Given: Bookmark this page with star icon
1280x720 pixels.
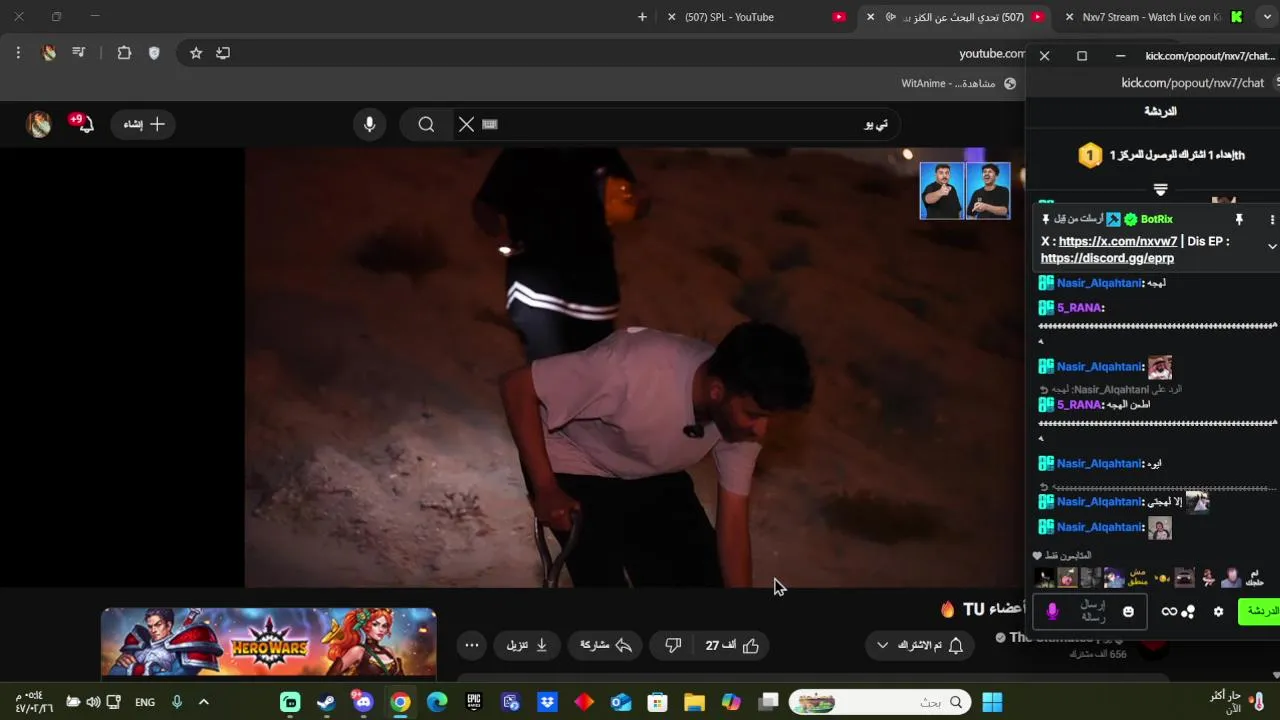Looking at the screenshot, I should 196,53.
